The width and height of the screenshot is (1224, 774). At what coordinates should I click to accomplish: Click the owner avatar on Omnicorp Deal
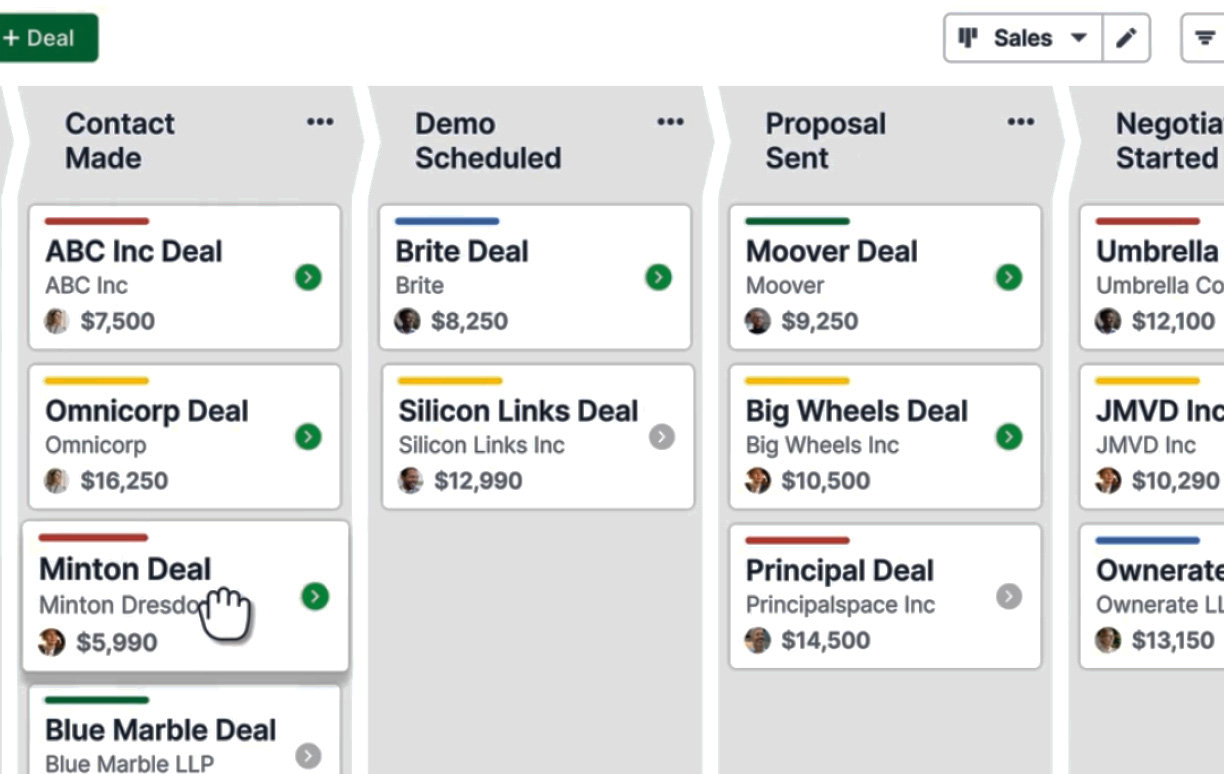pos(56,480)
